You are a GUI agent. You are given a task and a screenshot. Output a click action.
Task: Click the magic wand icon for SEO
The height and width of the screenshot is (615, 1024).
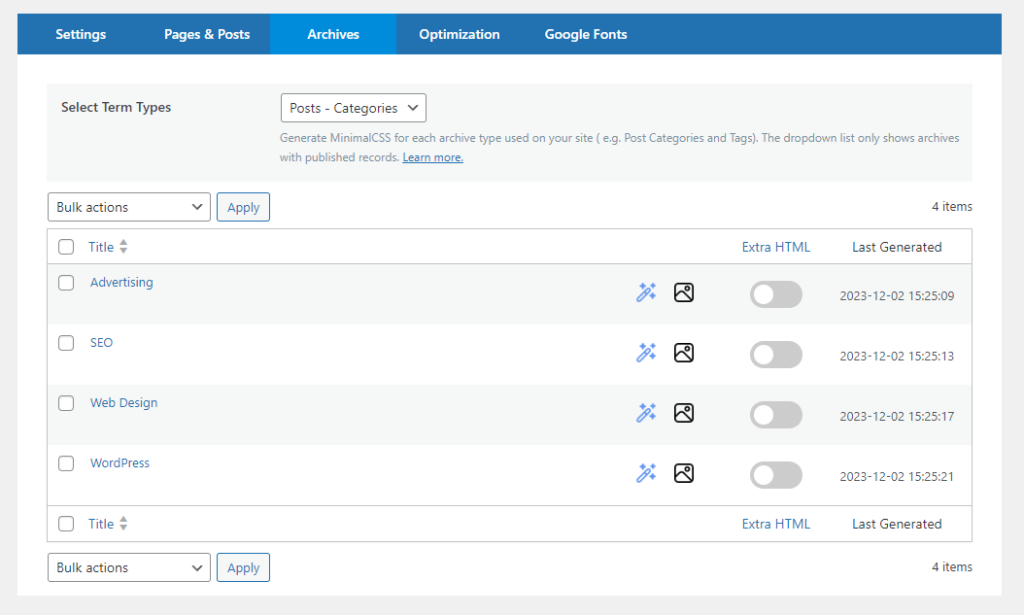coord(646,353)
